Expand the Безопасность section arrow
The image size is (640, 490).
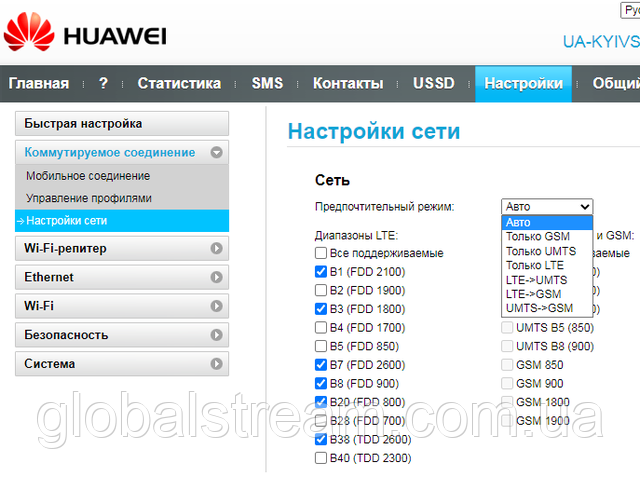tap(216, 335)
